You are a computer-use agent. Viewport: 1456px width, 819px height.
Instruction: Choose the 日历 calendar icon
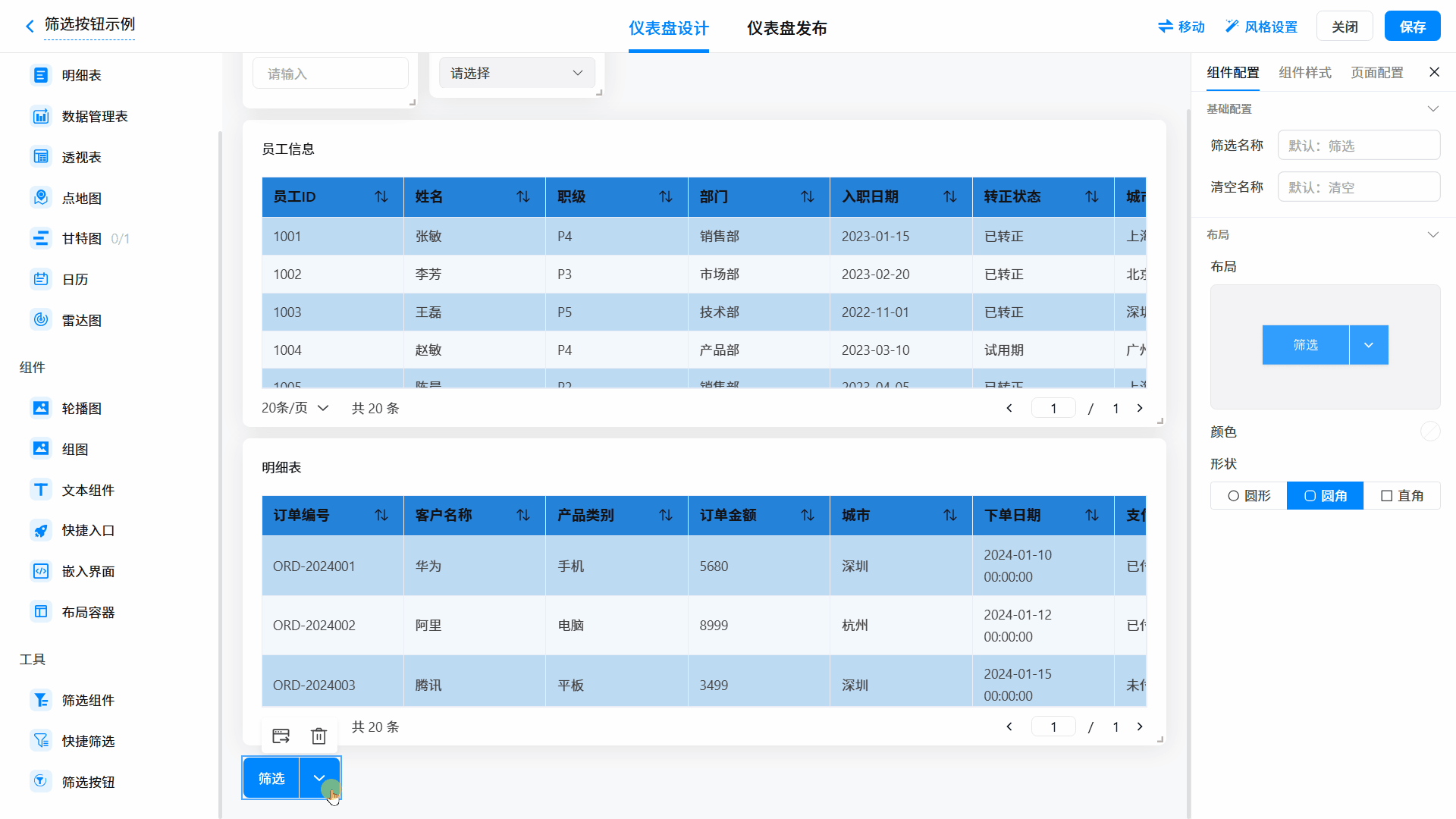point(41,279)
